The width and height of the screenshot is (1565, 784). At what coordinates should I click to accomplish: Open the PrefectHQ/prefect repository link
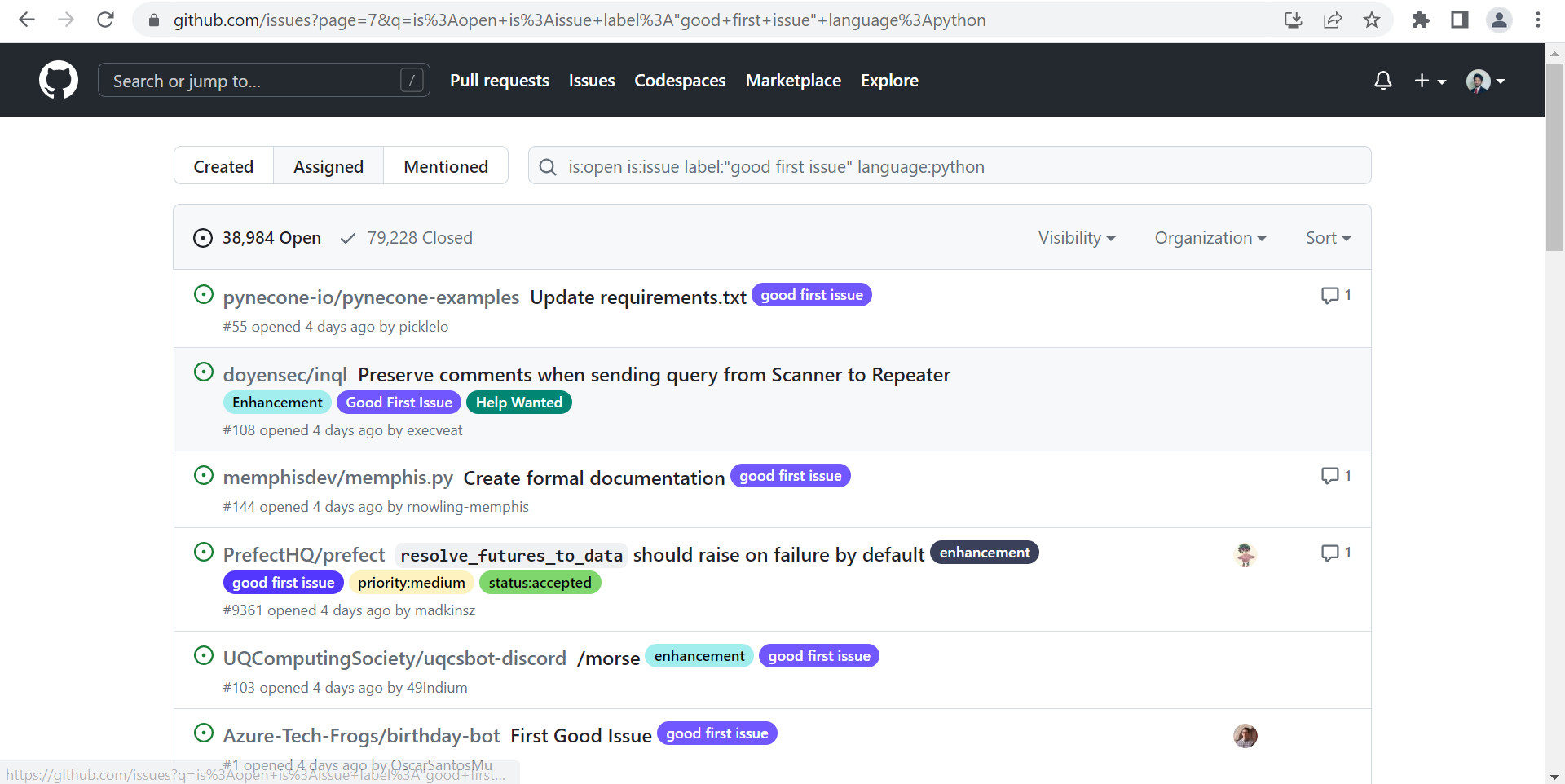[303, 554]
